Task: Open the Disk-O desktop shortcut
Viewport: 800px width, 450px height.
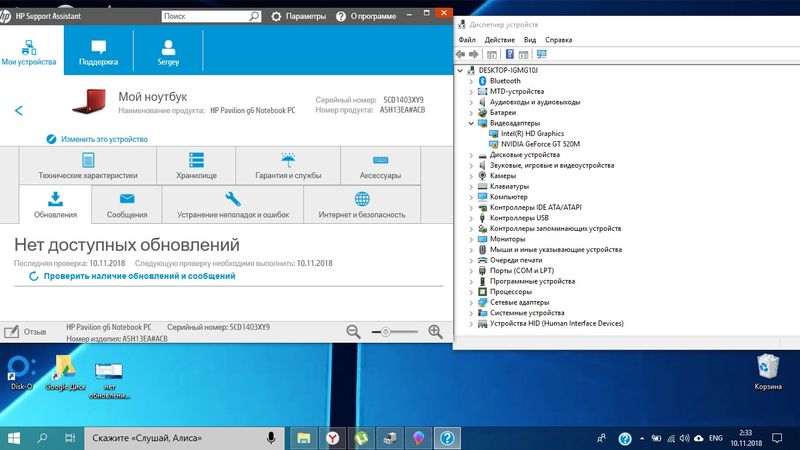Action: point(21,373)
